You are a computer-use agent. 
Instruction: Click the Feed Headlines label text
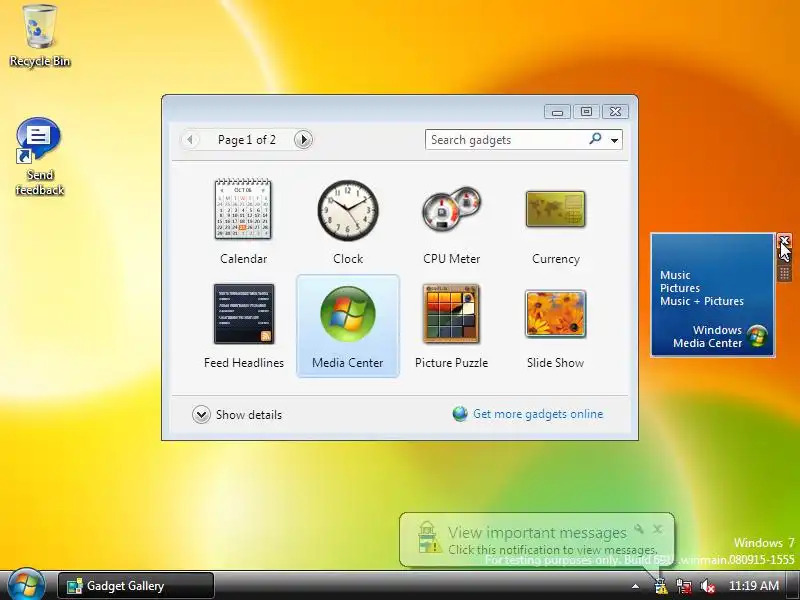(x=244, y=363)
